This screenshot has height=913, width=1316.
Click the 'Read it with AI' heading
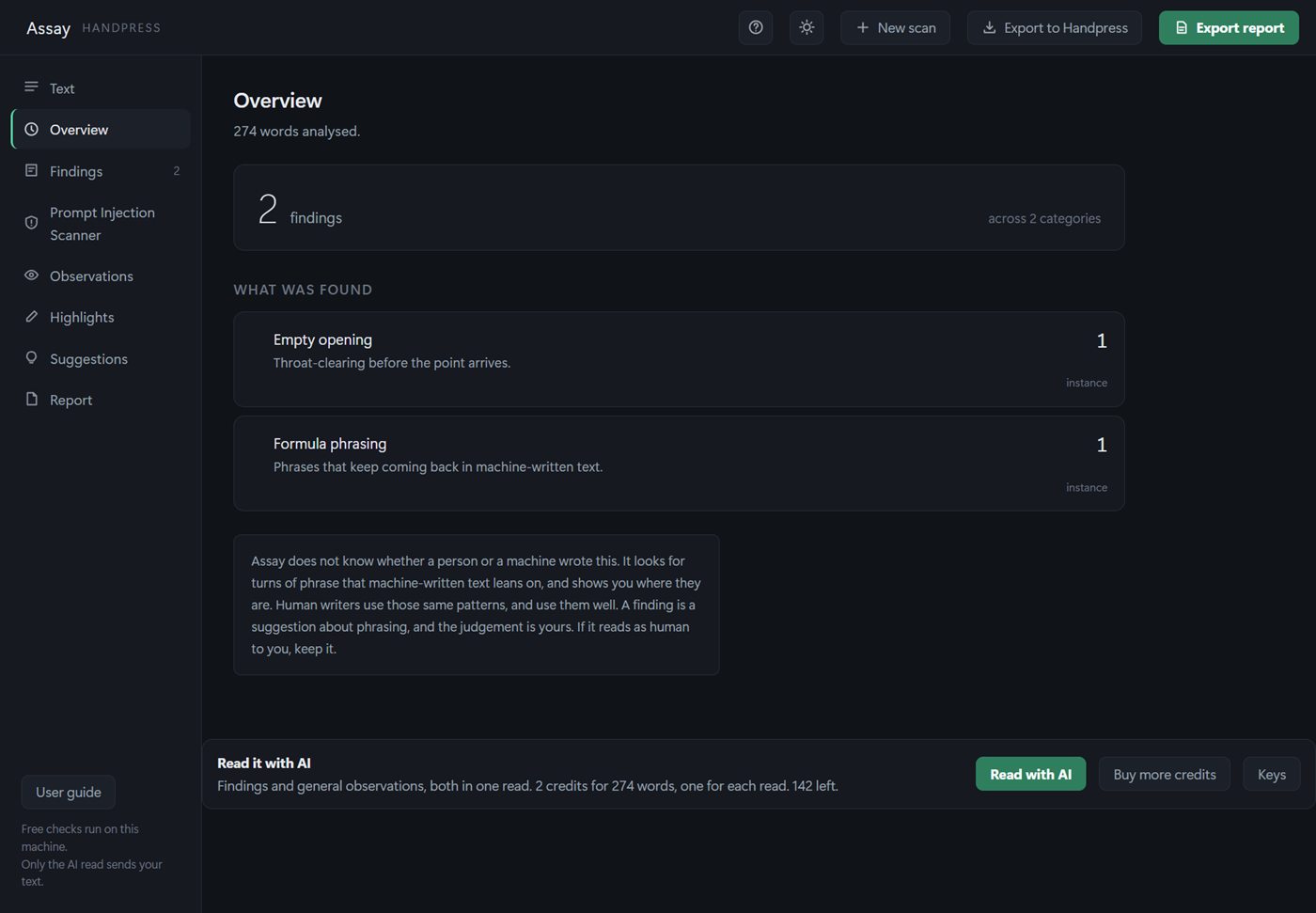(264, 763)
